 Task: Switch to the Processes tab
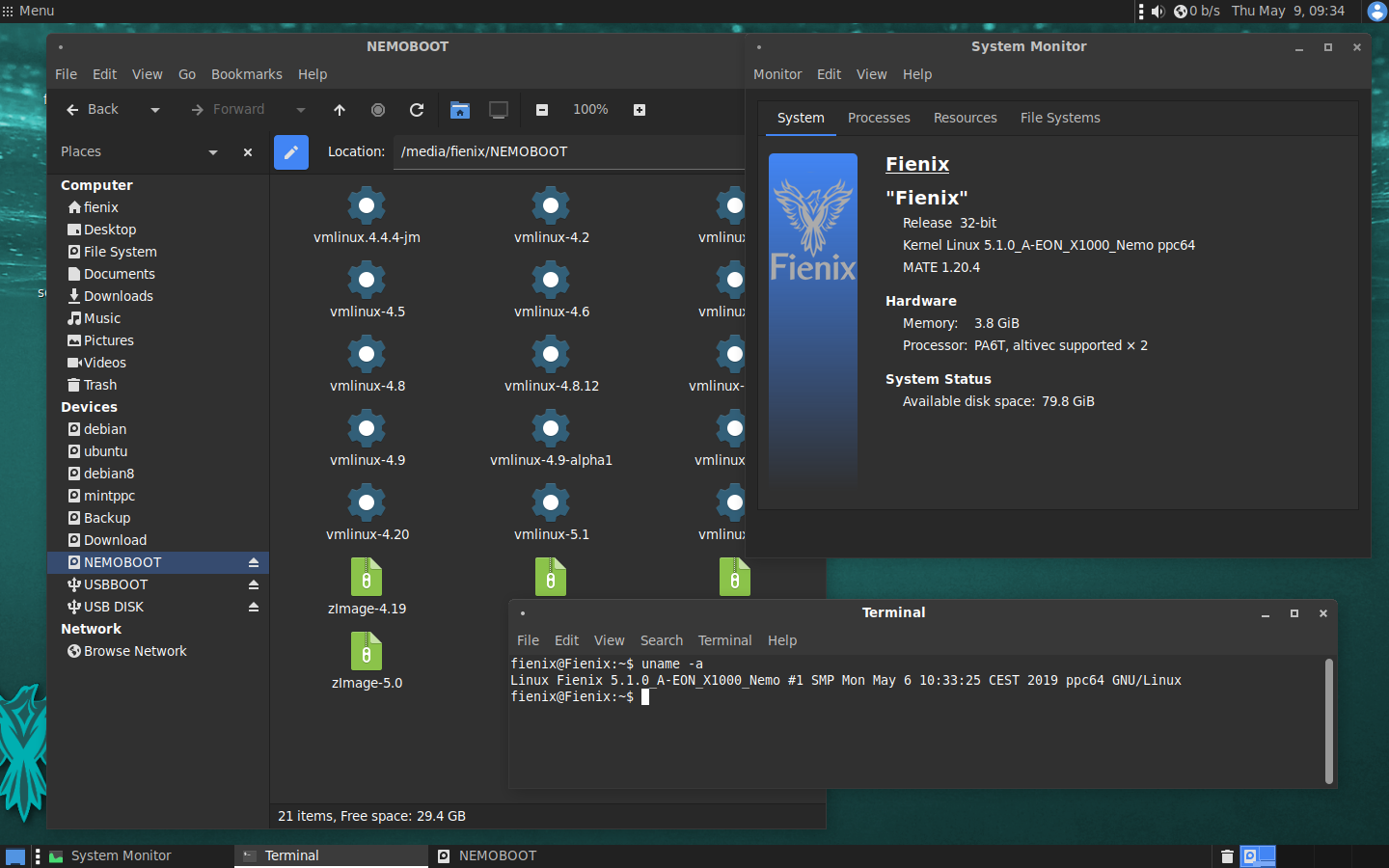(879, 118)
